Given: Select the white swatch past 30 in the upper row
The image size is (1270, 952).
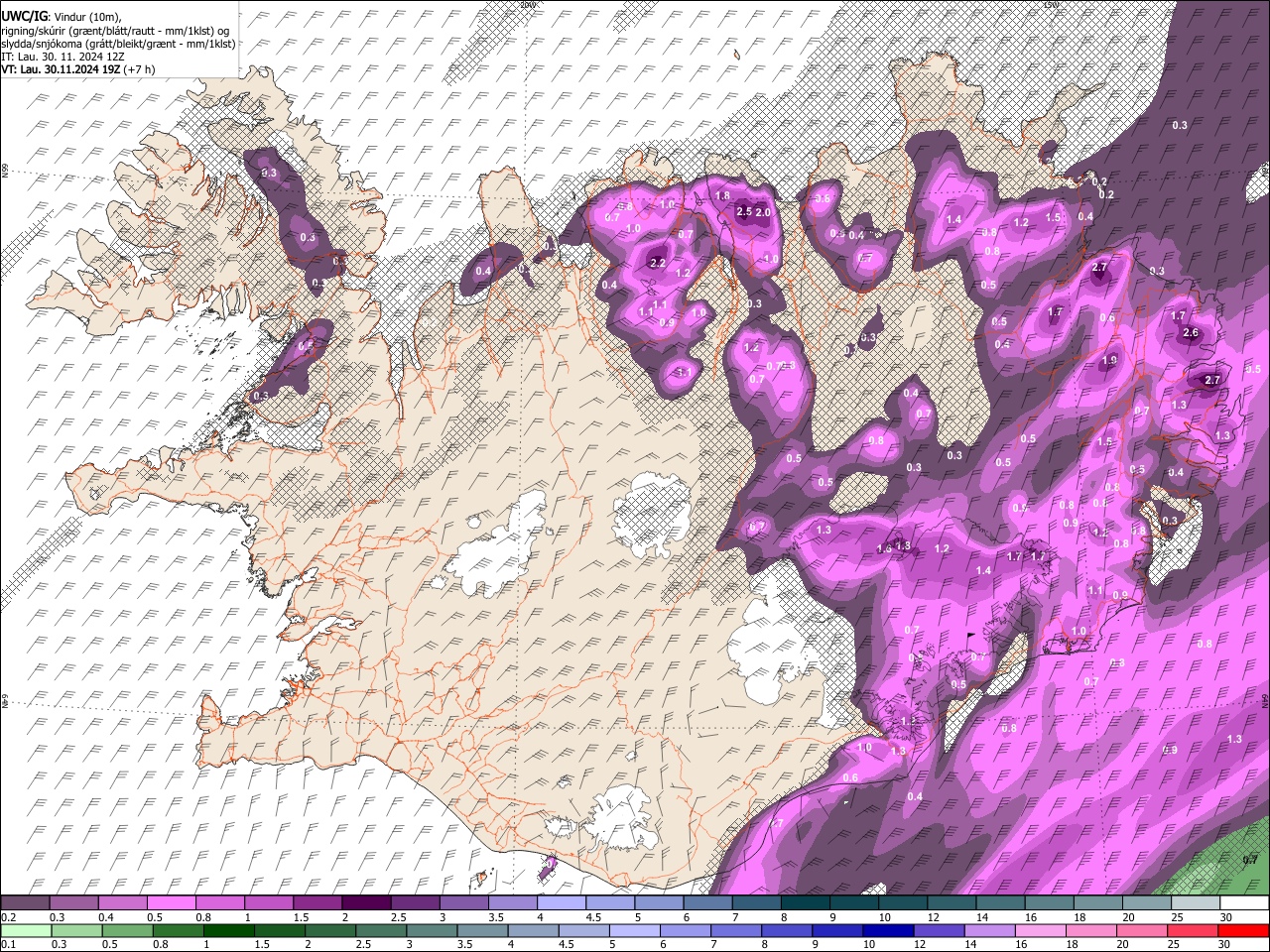Looking at the screenshot, I should (1245, 903).
